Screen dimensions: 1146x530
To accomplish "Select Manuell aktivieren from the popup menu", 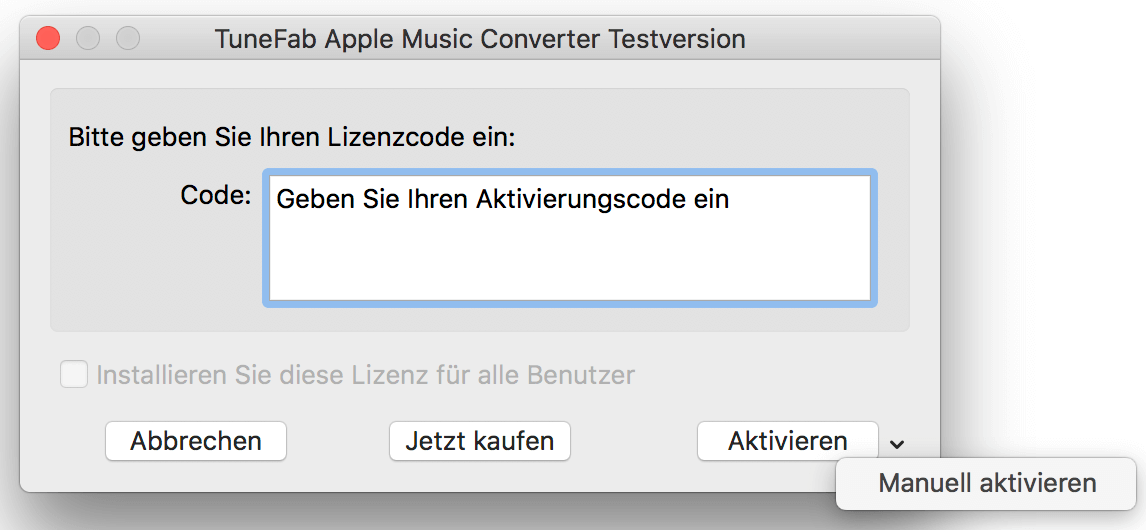I will [x=987, y=484].
